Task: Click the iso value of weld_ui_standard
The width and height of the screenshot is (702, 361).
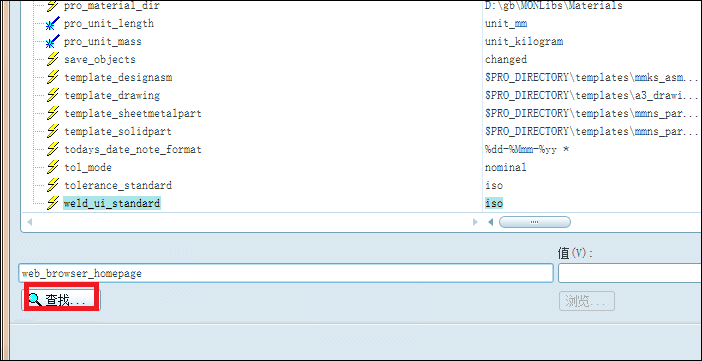Action: coord(494,203)
